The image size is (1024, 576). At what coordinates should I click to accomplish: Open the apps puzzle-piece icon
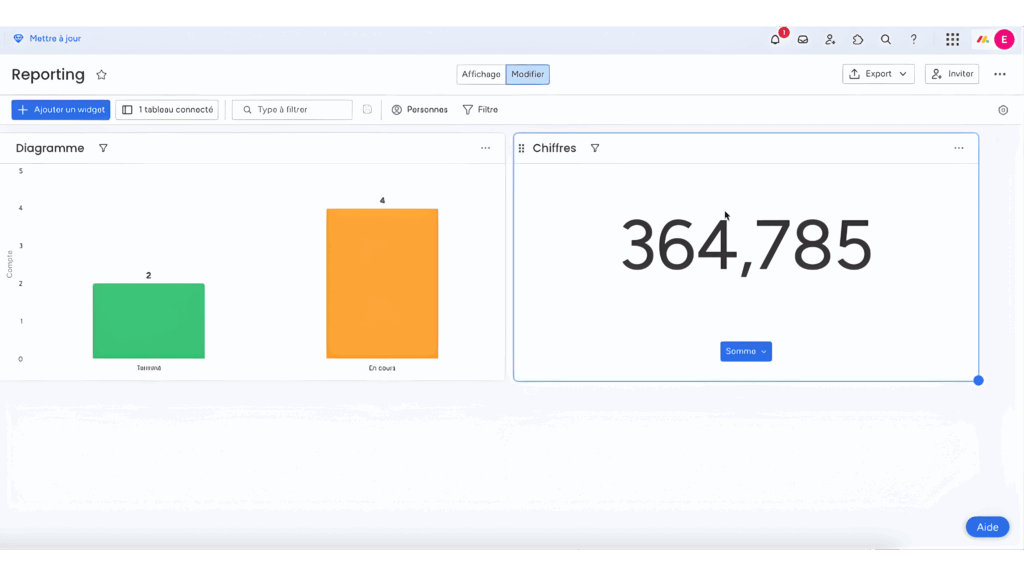(858, 39)
